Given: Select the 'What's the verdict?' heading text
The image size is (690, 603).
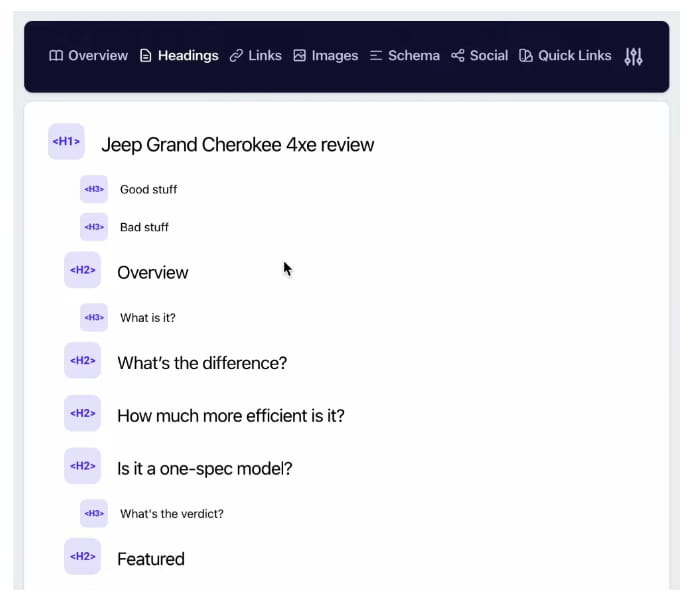Looking at the screenshot, I should [172, 514].
